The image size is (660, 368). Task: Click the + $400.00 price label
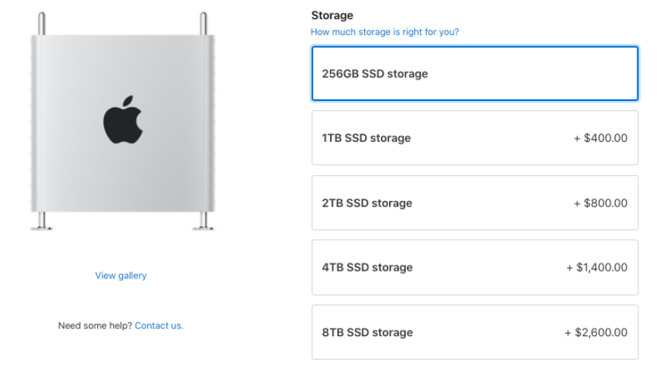pos(601,138)
